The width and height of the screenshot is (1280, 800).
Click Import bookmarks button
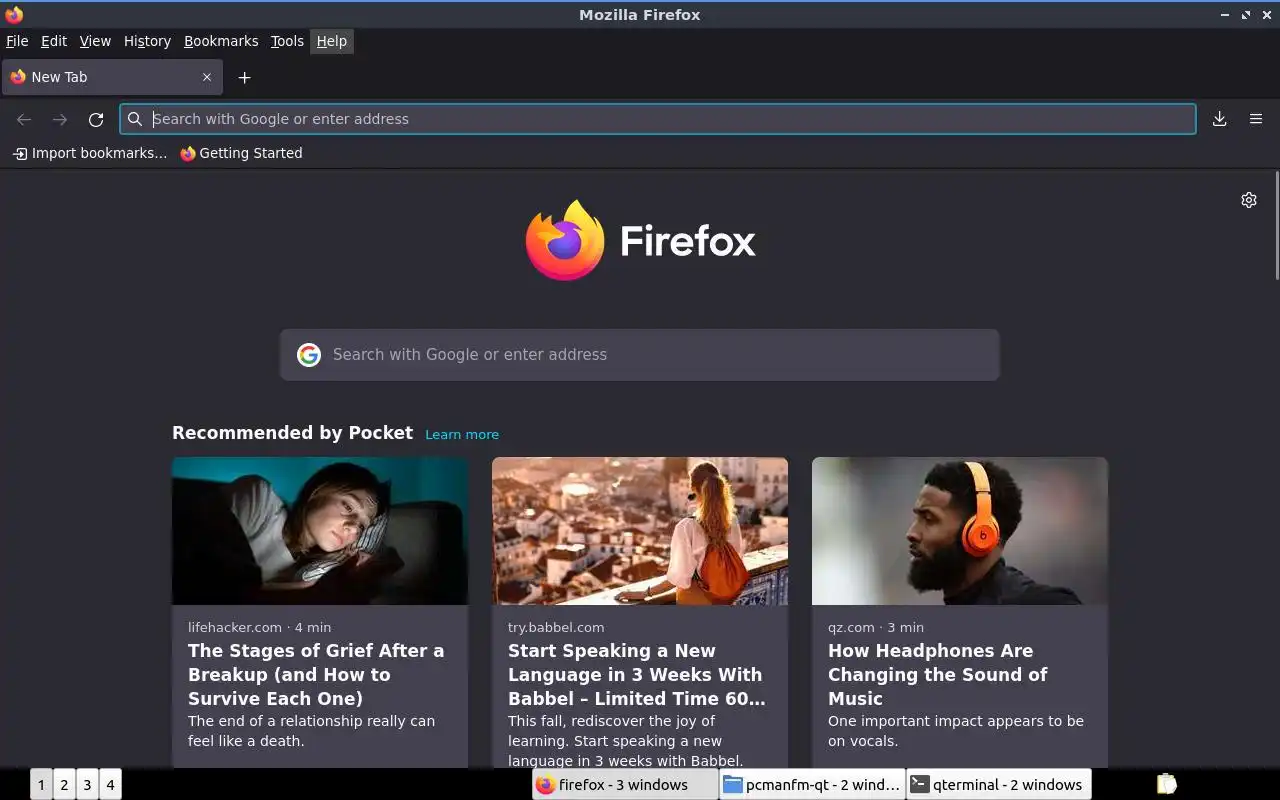click(90, 153)
